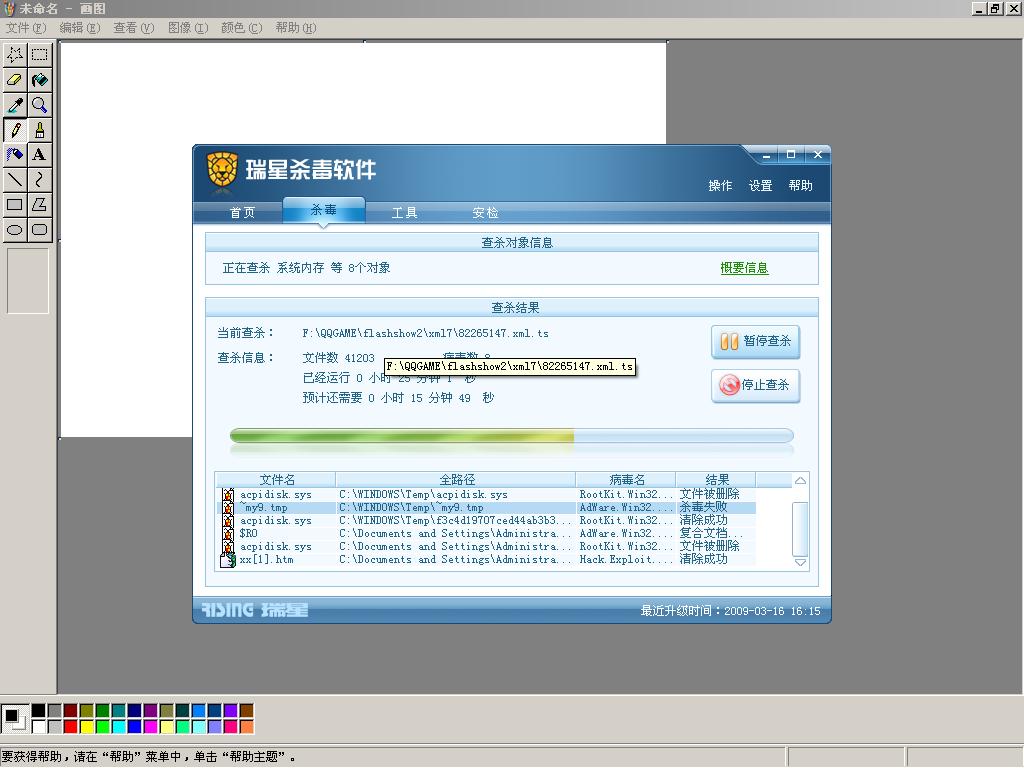Click the file icon beside xx[1].htm
The image size is (1024, 768).
point(227,560)
